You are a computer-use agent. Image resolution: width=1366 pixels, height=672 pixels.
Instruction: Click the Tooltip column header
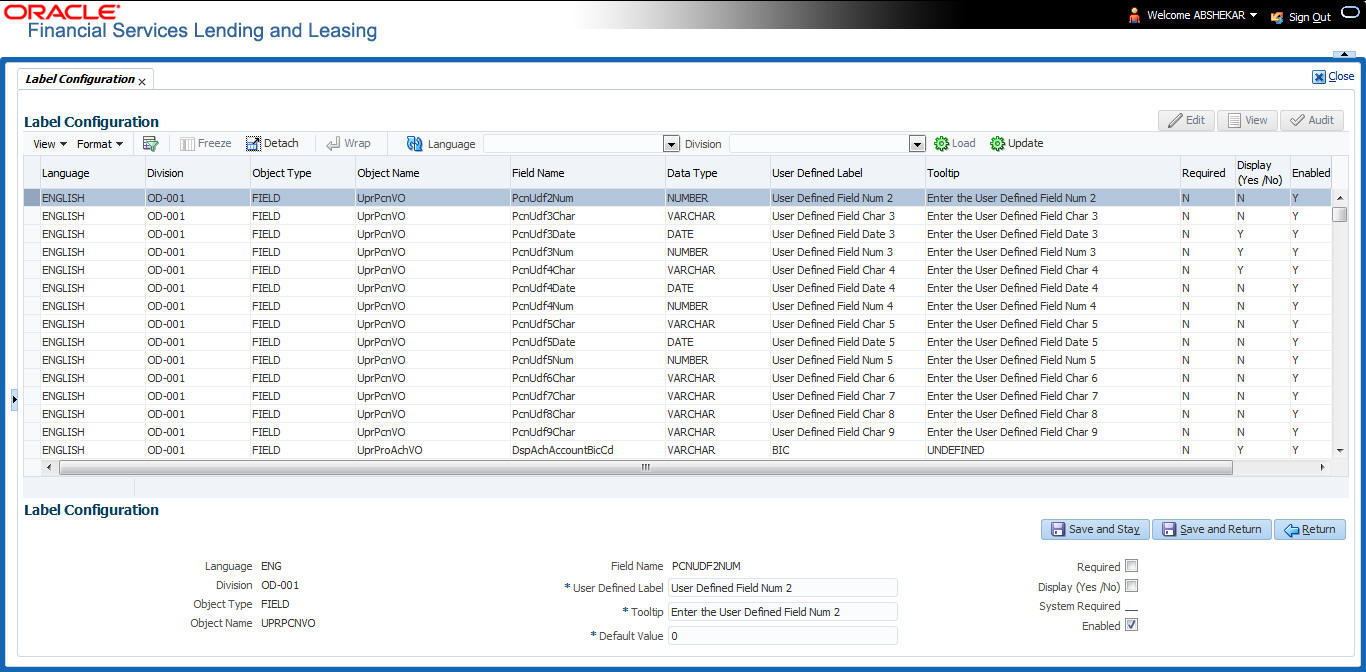pyautogui.click(x=1052, y=173)
